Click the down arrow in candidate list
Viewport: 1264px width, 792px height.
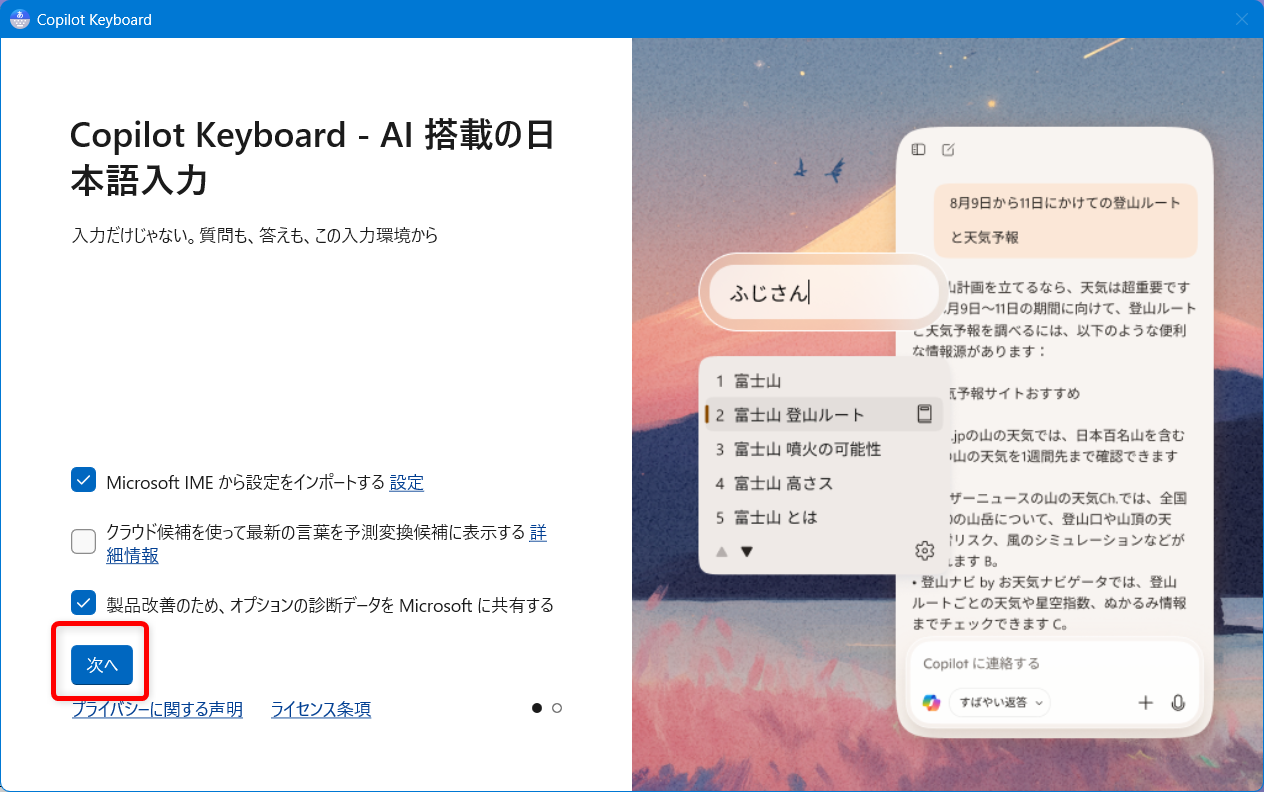tap(746, 551)
